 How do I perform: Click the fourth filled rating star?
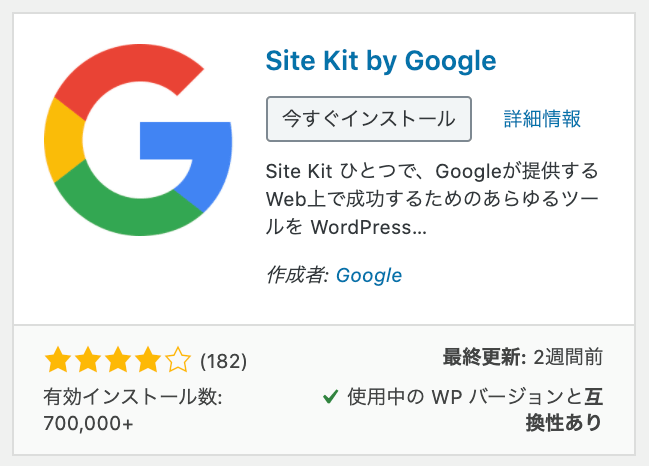point(148,360)
